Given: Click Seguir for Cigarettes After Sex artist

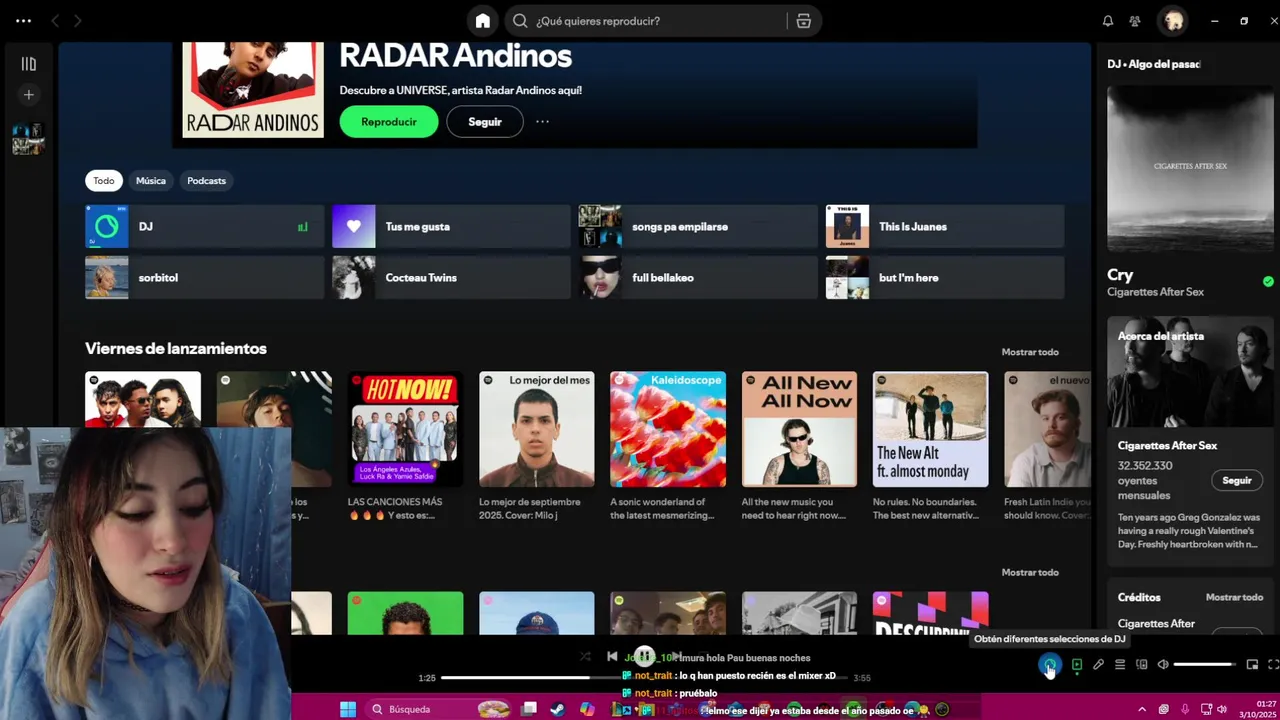Looking at the screenshot, I should tap(1237, 481).
